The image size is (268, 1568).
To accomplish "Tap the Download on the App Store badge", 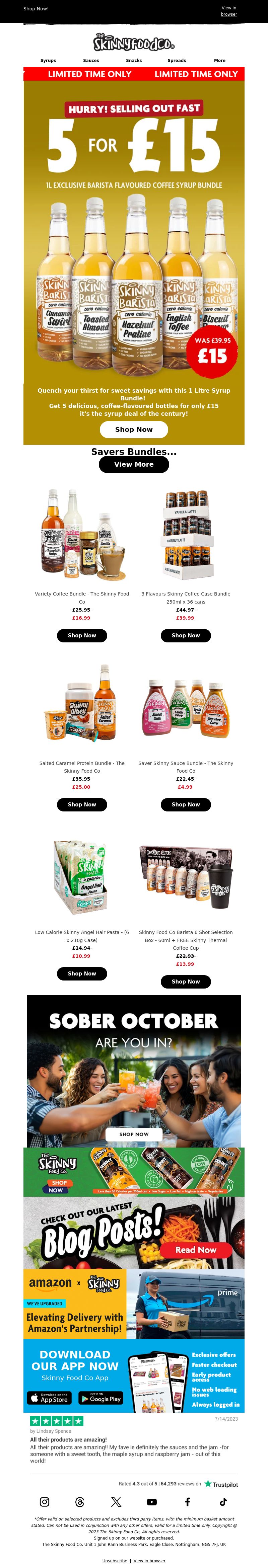I will point(49,1398).
